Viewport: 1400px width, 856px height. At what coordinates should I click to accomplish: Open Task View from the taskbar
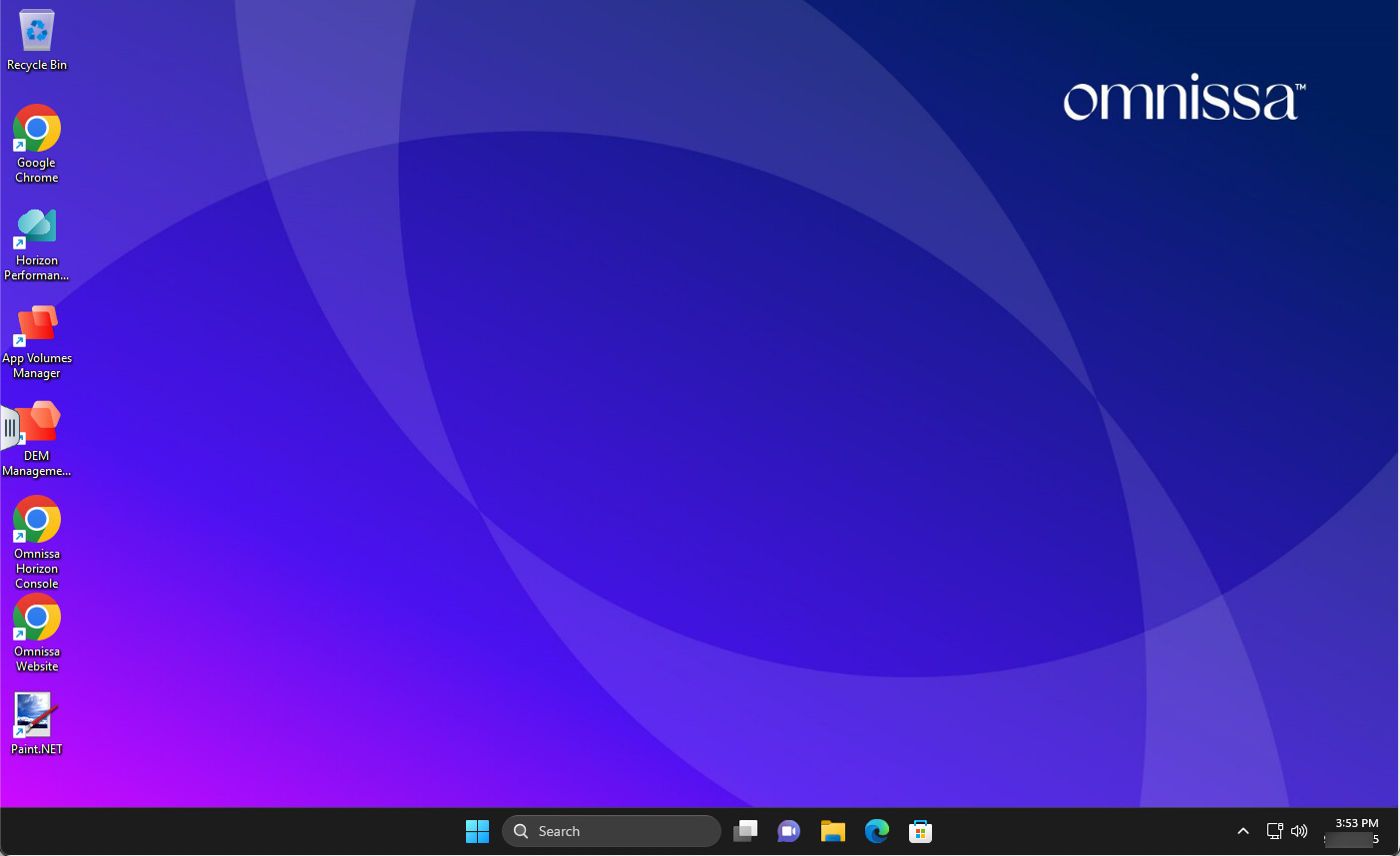click(745, 831)
